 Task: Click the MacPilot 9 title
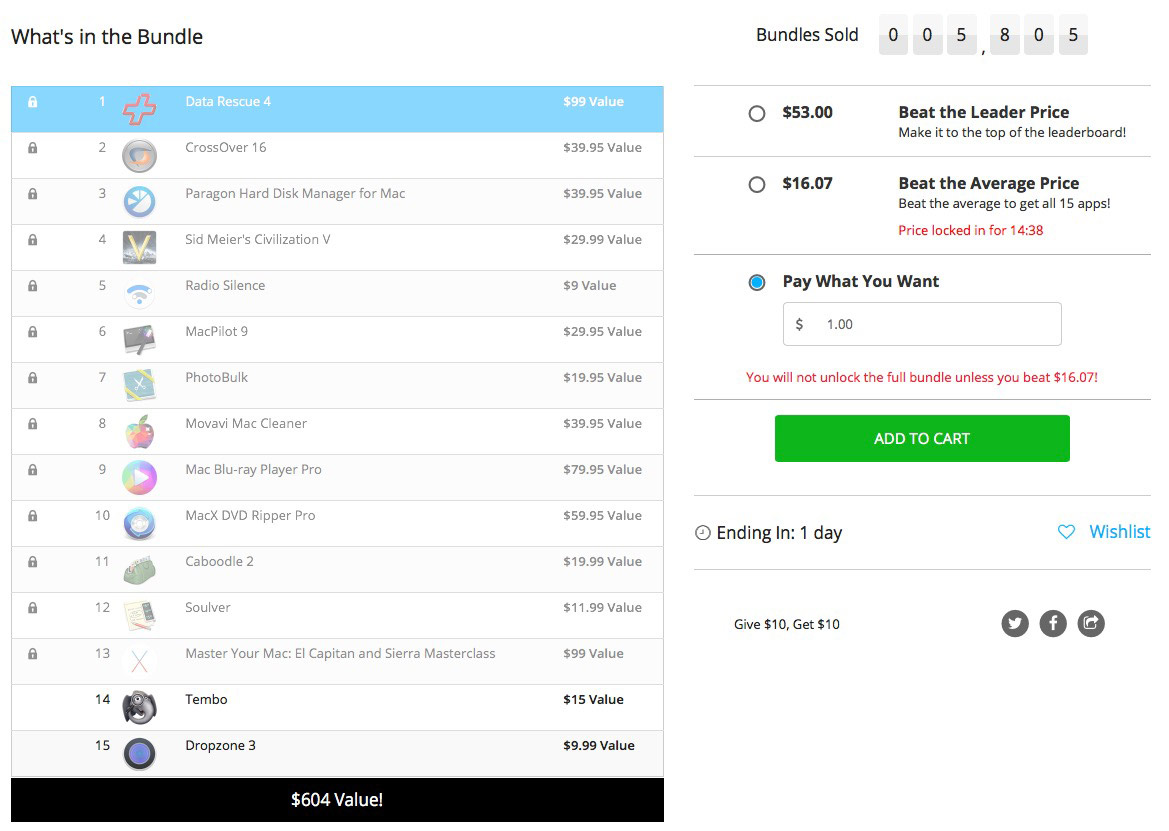click(x=216, y=332)
